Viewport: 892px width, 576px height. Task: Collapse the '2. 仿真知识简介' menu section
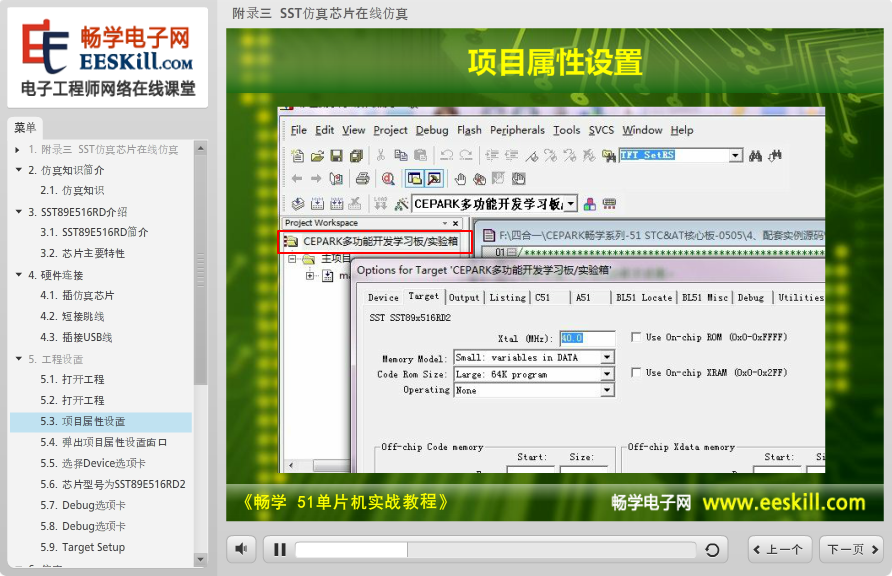19,169
